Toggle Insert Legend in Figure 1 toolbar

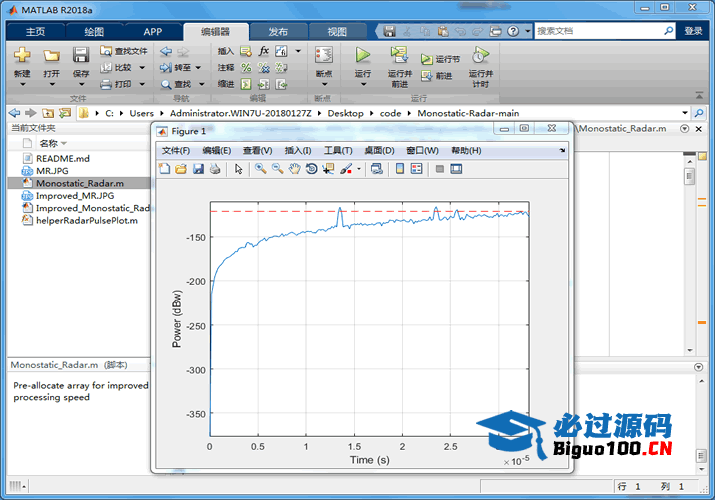pos(417,169)
